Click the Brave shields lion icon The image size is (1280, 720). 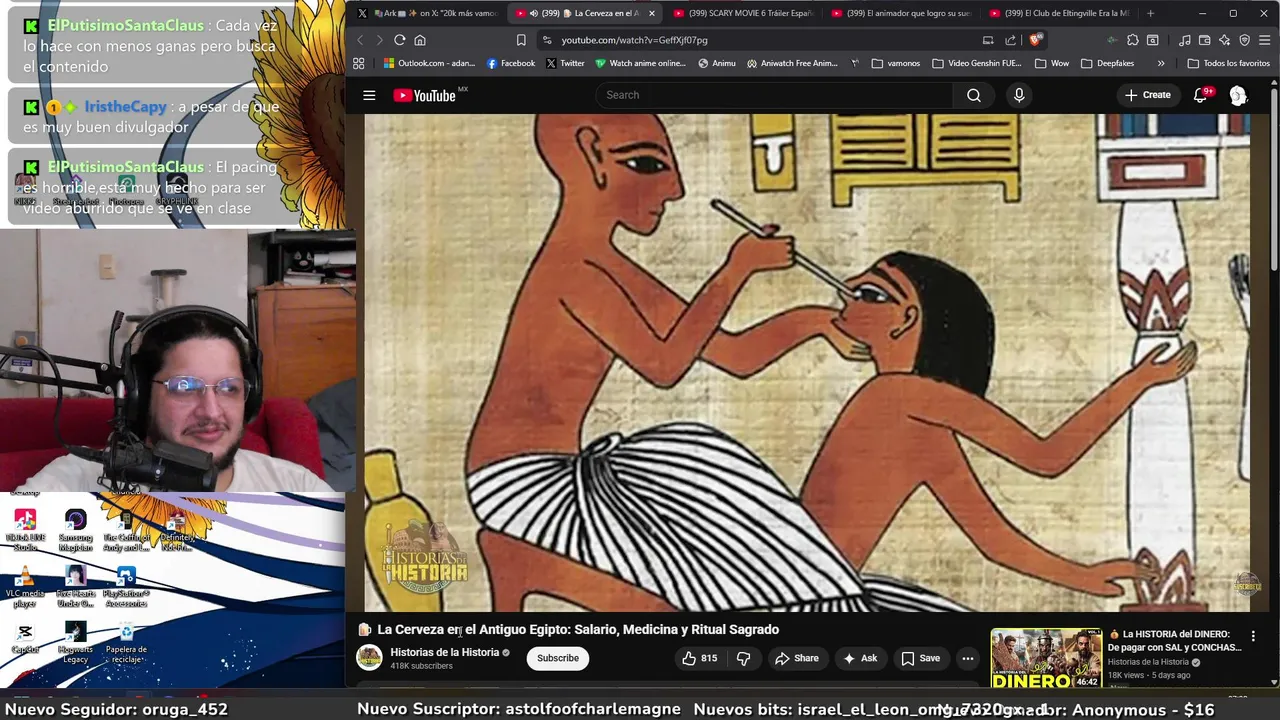[x=1035, y=40]
